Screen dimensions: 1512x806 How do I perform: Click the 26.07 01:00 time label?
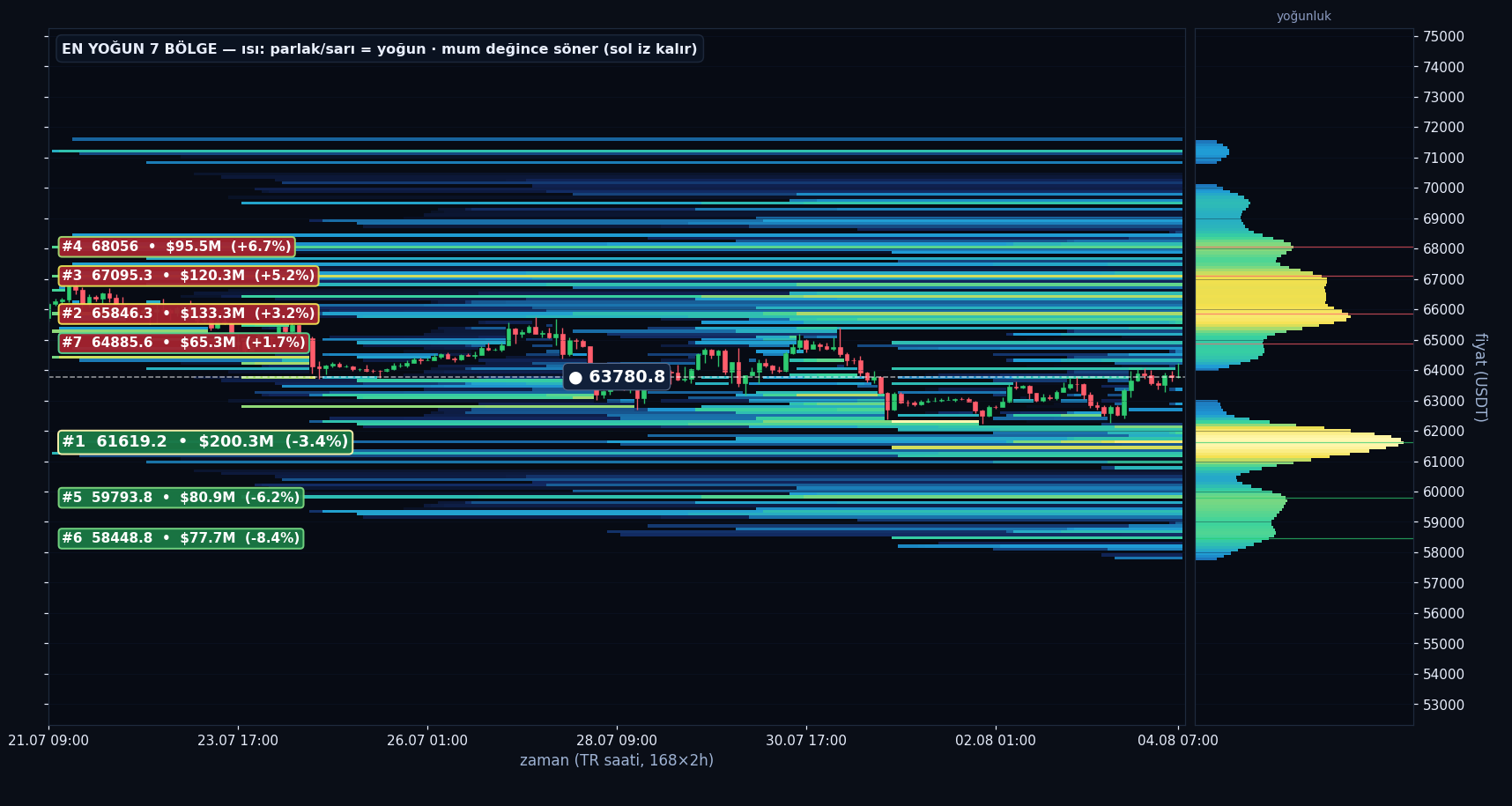427,741
